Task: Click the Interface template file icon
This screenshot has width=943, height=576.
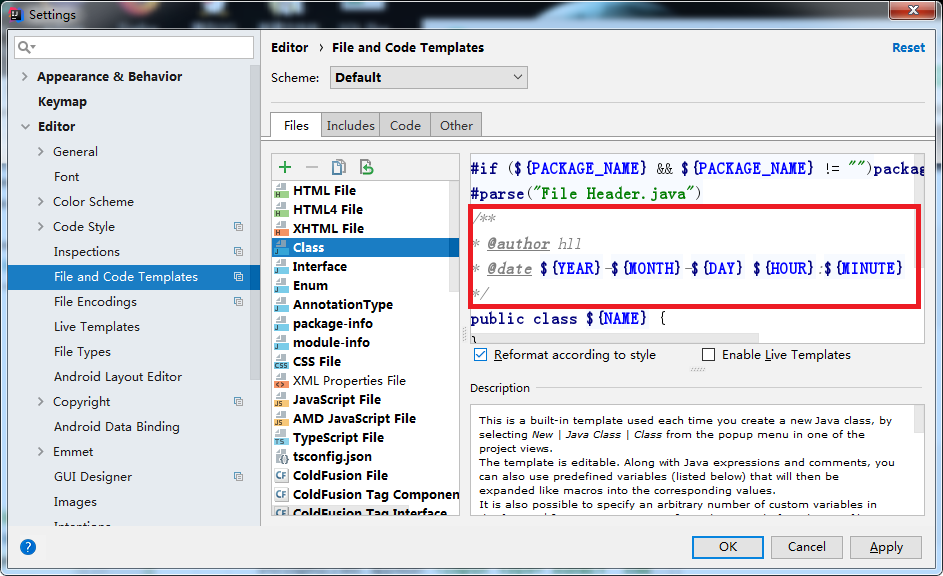Action: pos(281,266)
